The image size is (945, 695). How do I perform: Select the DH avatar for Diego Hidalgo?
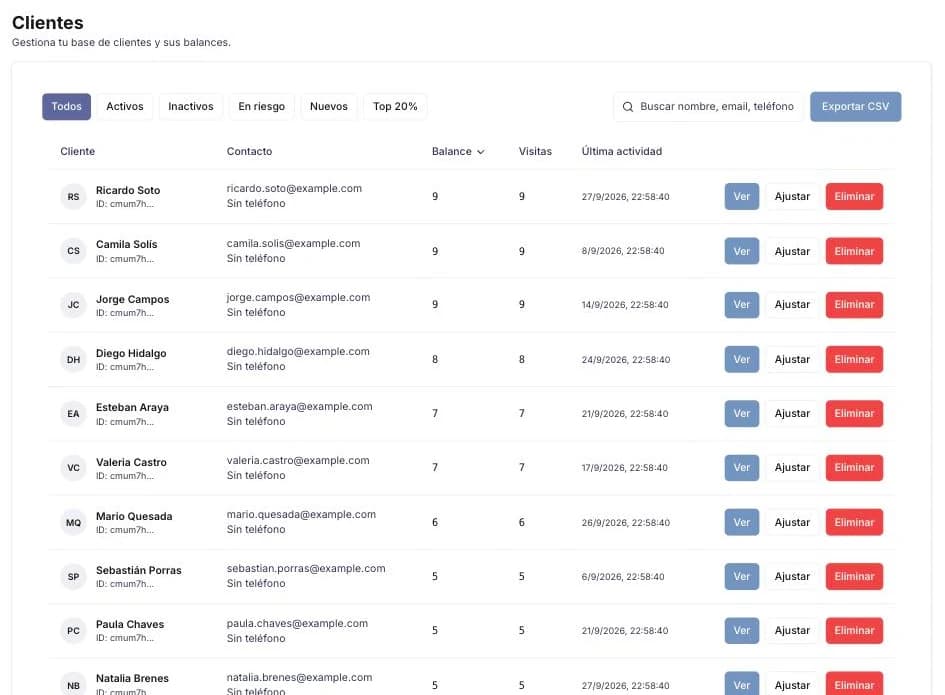73,359
